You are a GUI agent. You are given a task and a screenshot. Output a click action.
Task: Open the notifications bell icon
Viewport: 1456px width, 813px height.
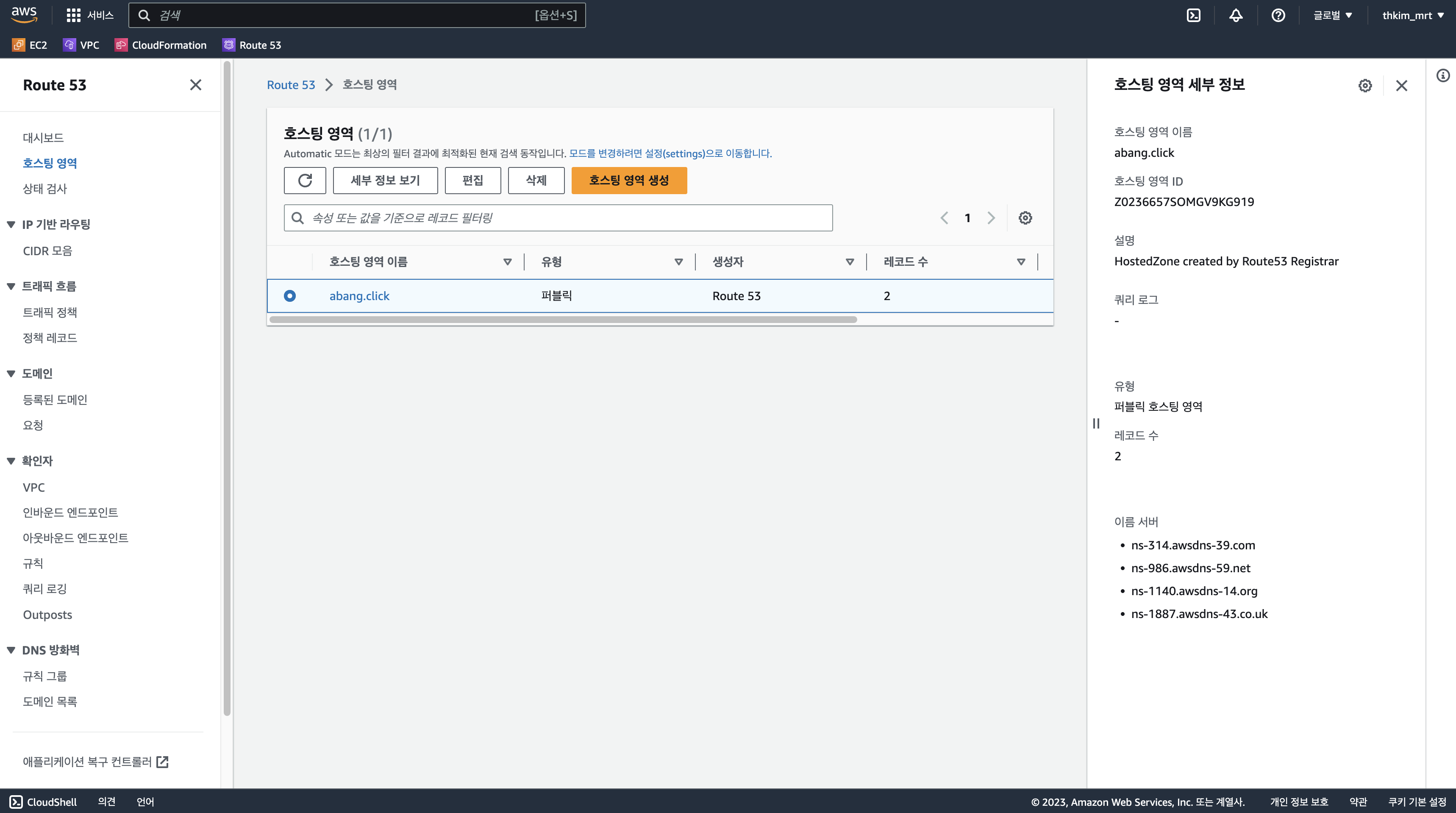click(x=1236, y=15)
